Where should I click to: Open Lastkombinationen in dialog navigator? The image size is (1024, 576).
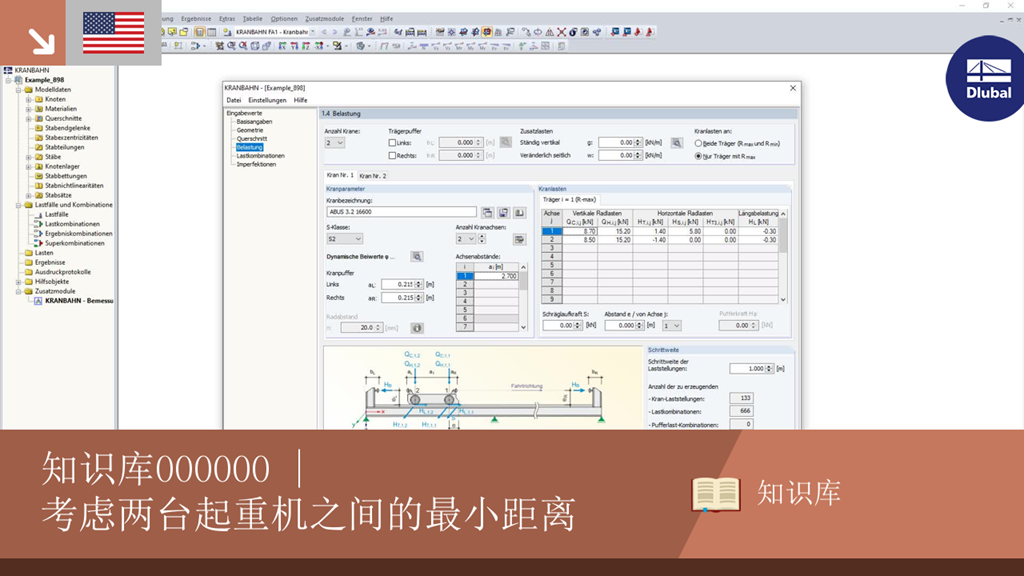pos(261,155)
